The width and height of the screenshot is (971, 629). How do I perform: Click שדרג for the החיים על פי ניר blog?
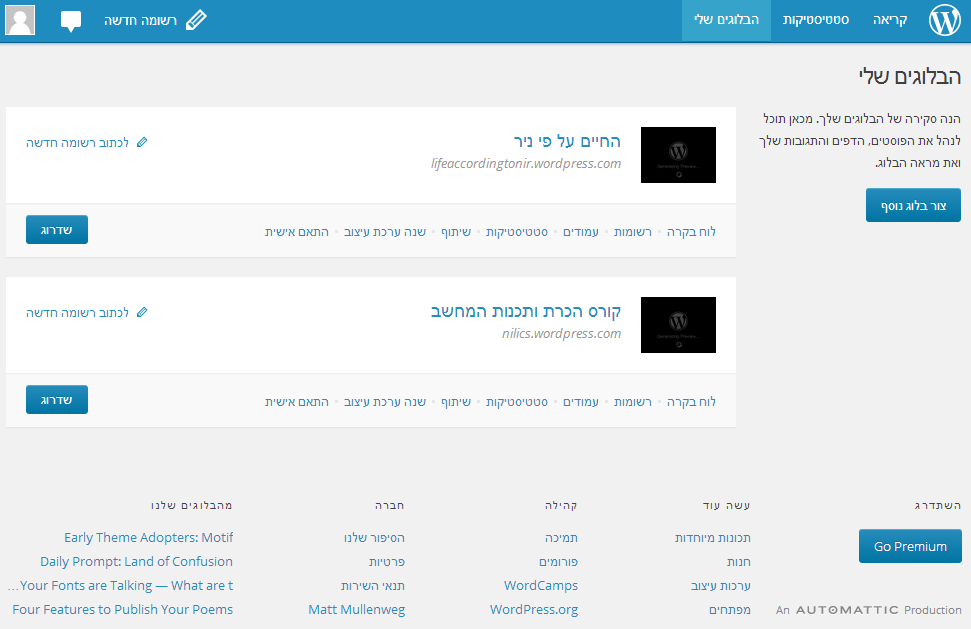(x=56, y=229)
